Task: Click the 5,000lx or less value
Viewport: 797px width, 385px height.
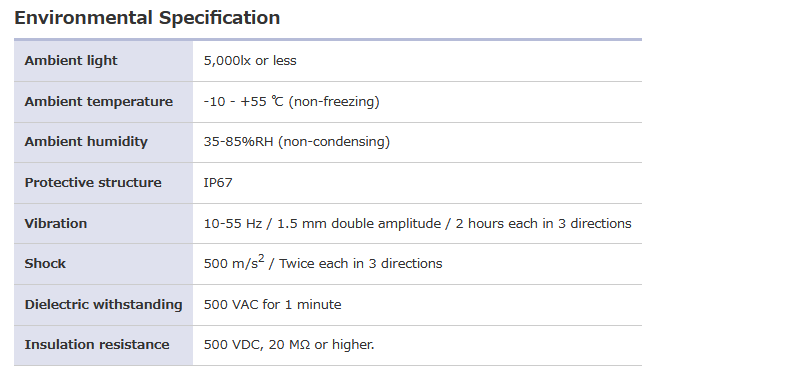Action: [x=250, y=61]
